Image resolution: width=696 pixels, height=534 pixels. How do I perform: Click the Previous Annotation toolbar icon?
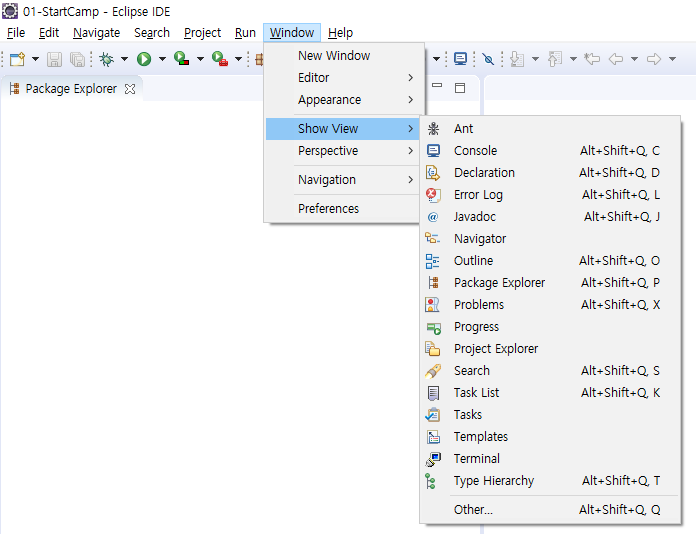pos(555,59)
